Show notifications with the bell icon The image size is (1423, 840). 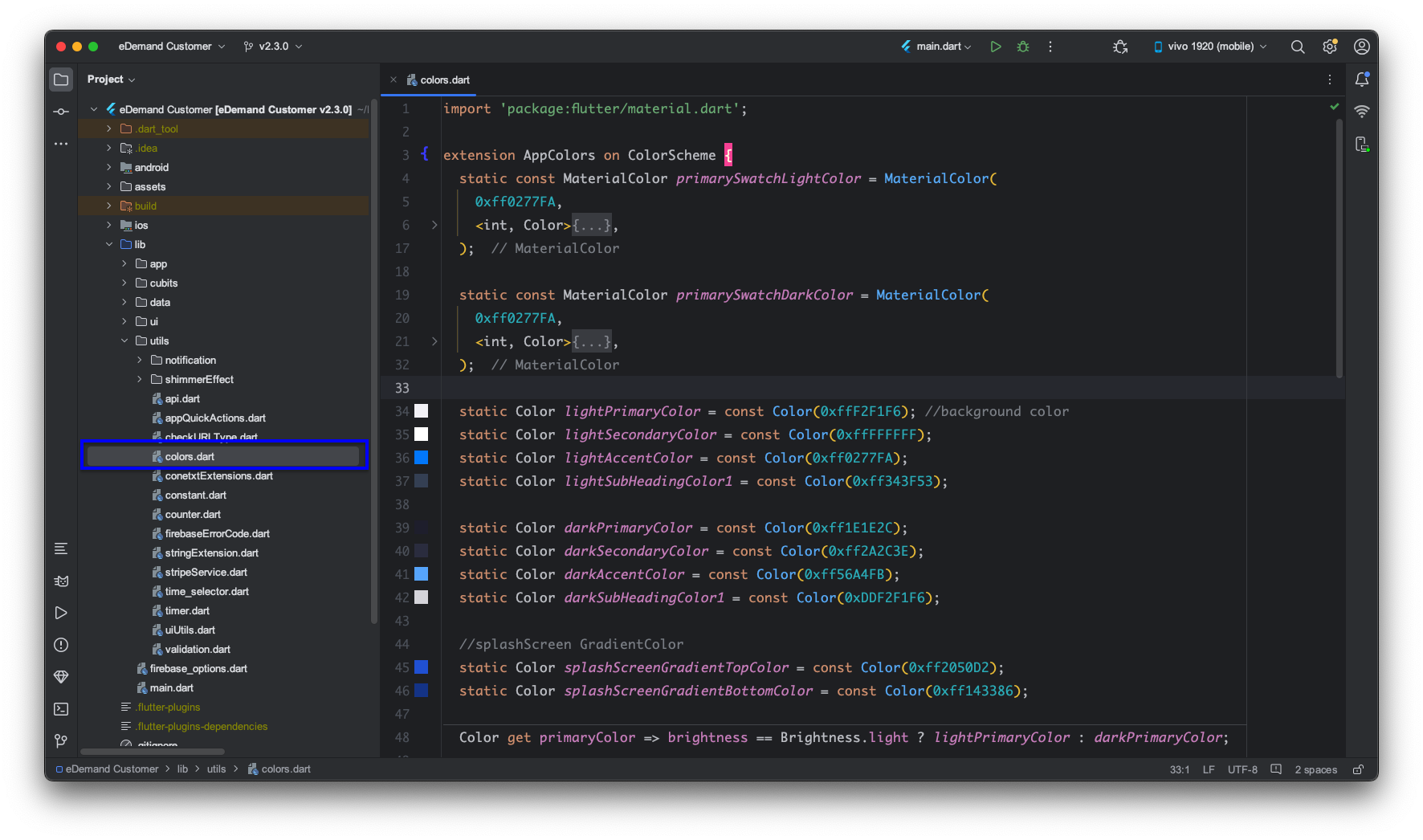coord(1362,79)
